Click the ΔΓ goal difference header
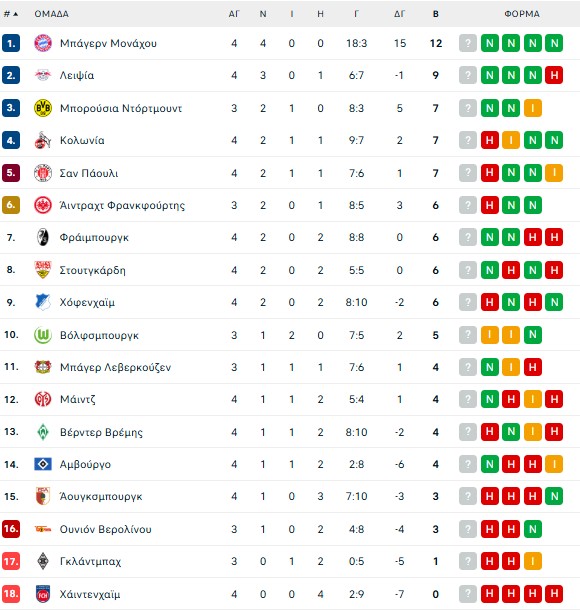This screenshot has width=580, height=611. coord(400,14)
